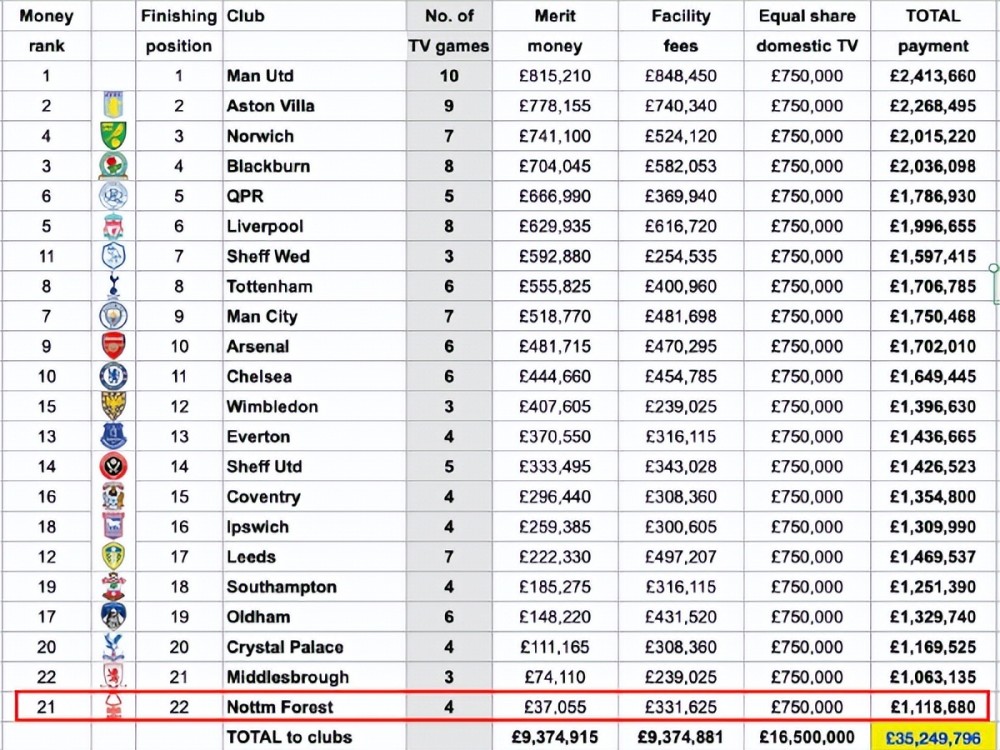Select the Sheff Utd crest icon
This screenshot has width=1000, height=750.
[113, 467]
